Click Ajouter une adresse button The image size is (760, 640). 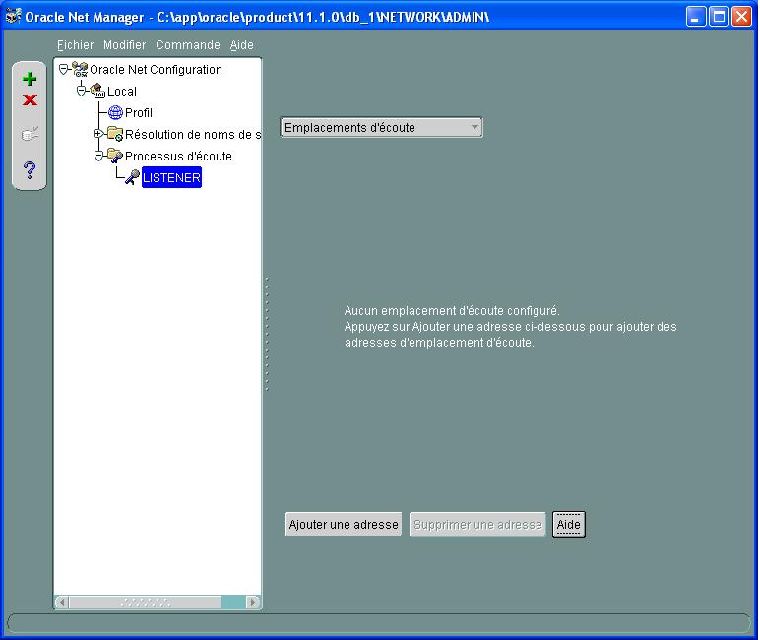pyautogui.click(x=343, y=525)
